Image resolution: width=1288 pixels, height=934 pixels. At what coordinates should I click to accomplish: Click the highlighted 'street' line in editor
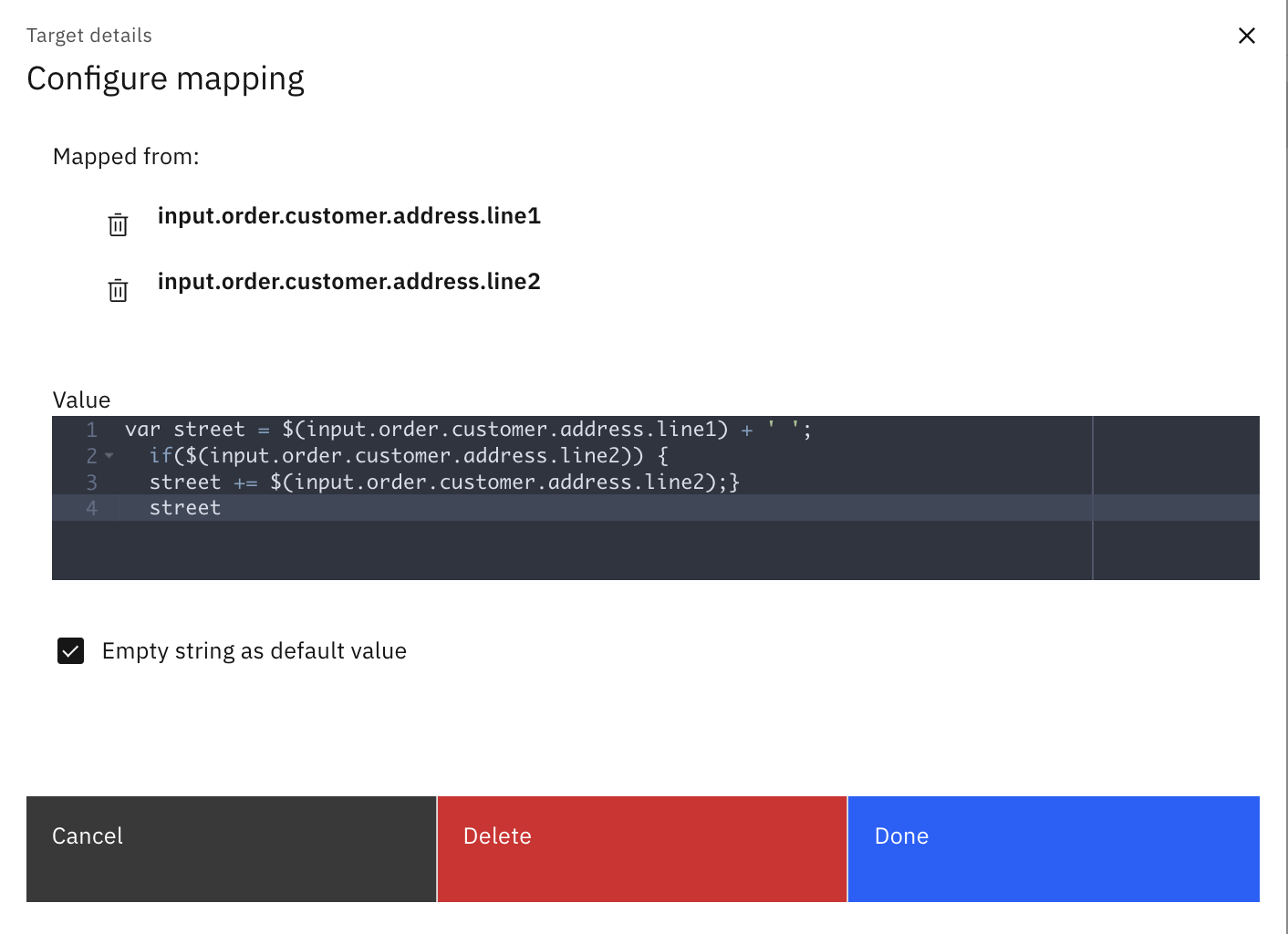tap(185, 508)
